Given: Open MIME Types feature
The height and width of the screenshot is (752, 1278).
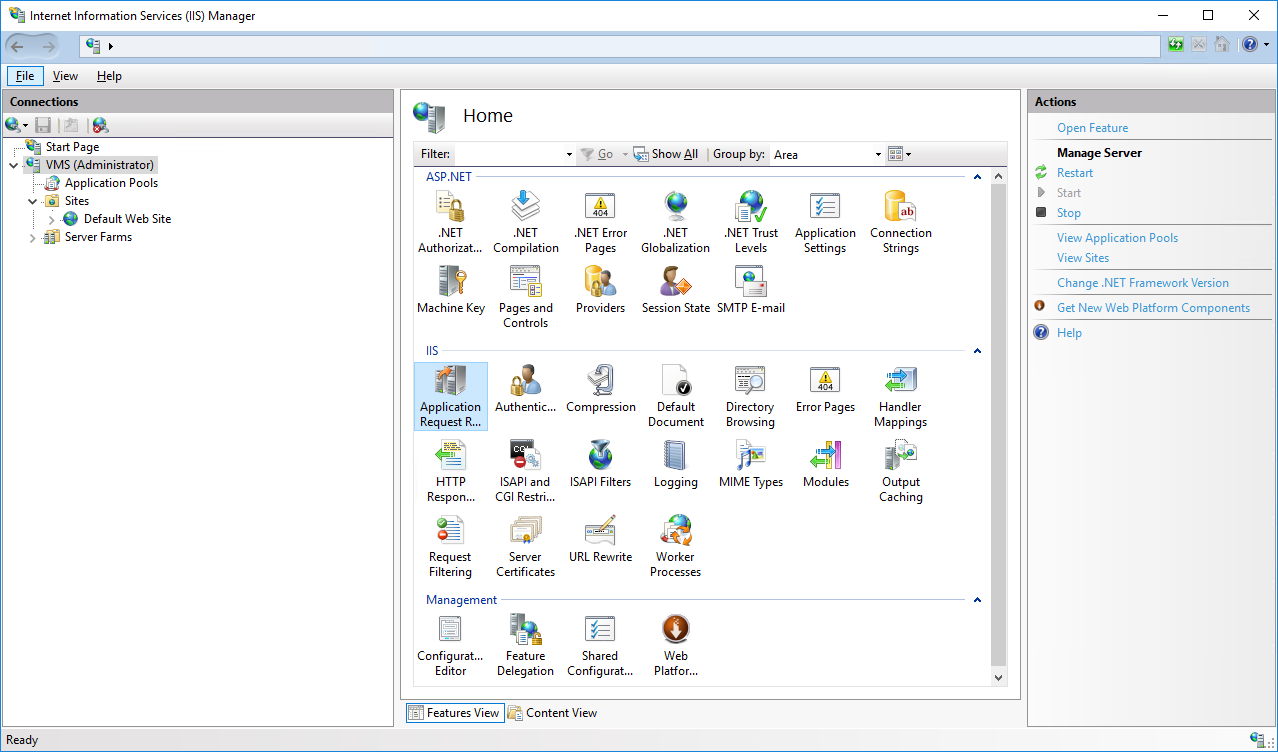Looking at the screenshot, I should pos(751,463).
